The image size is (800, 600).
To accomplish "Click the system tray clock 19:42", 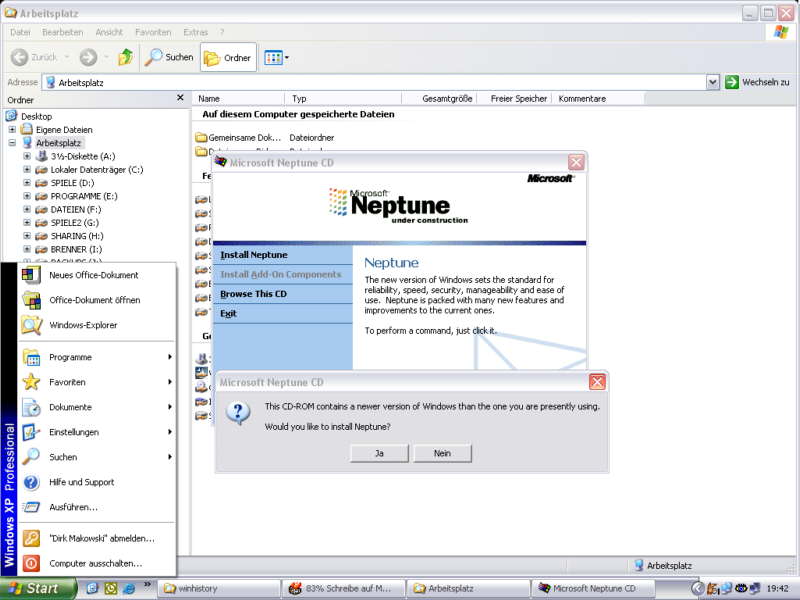I will coord(778,589).
